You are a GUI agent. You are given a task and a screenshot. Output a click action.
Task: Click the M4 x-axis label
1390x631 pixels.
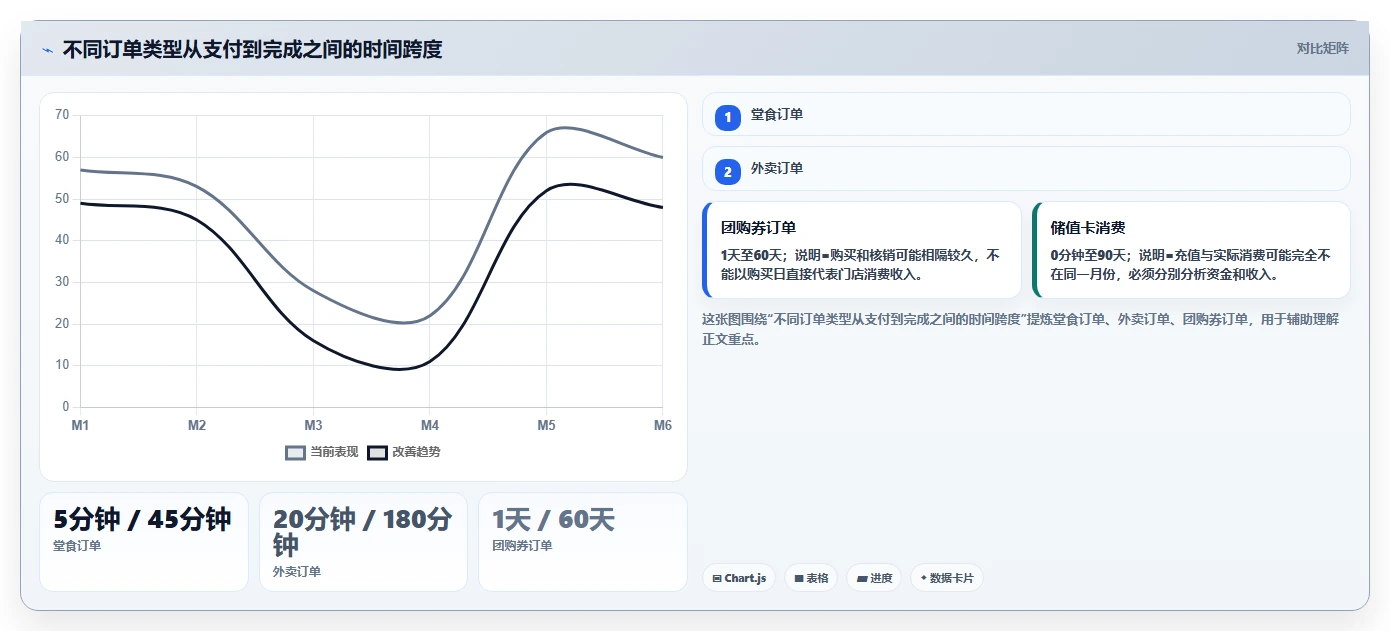coord(430,426)
